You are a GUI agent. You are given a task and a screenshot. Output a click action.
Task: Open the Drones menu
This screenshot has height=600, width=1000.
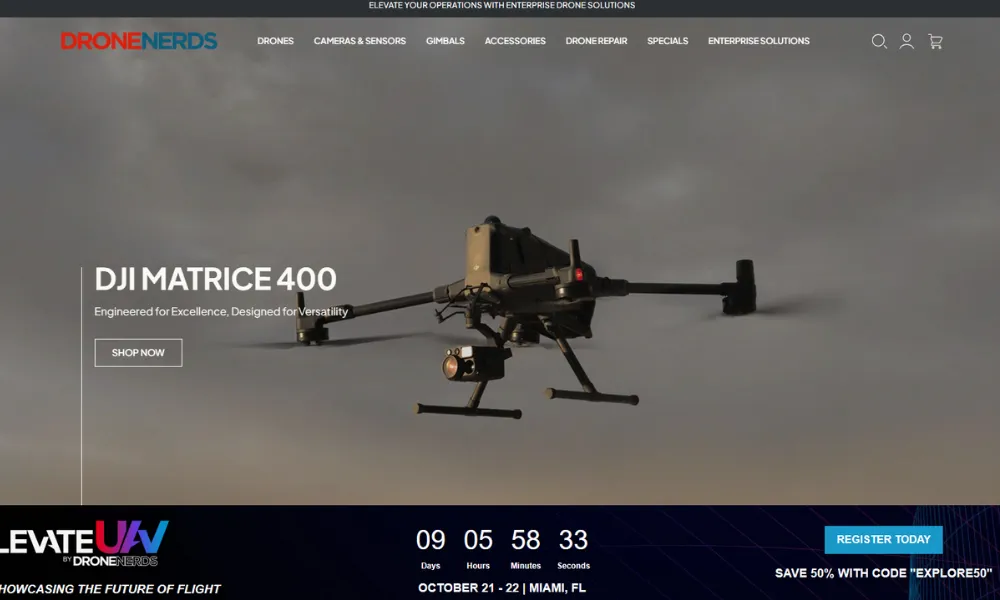pyautogui.click(x=275, y=41)
